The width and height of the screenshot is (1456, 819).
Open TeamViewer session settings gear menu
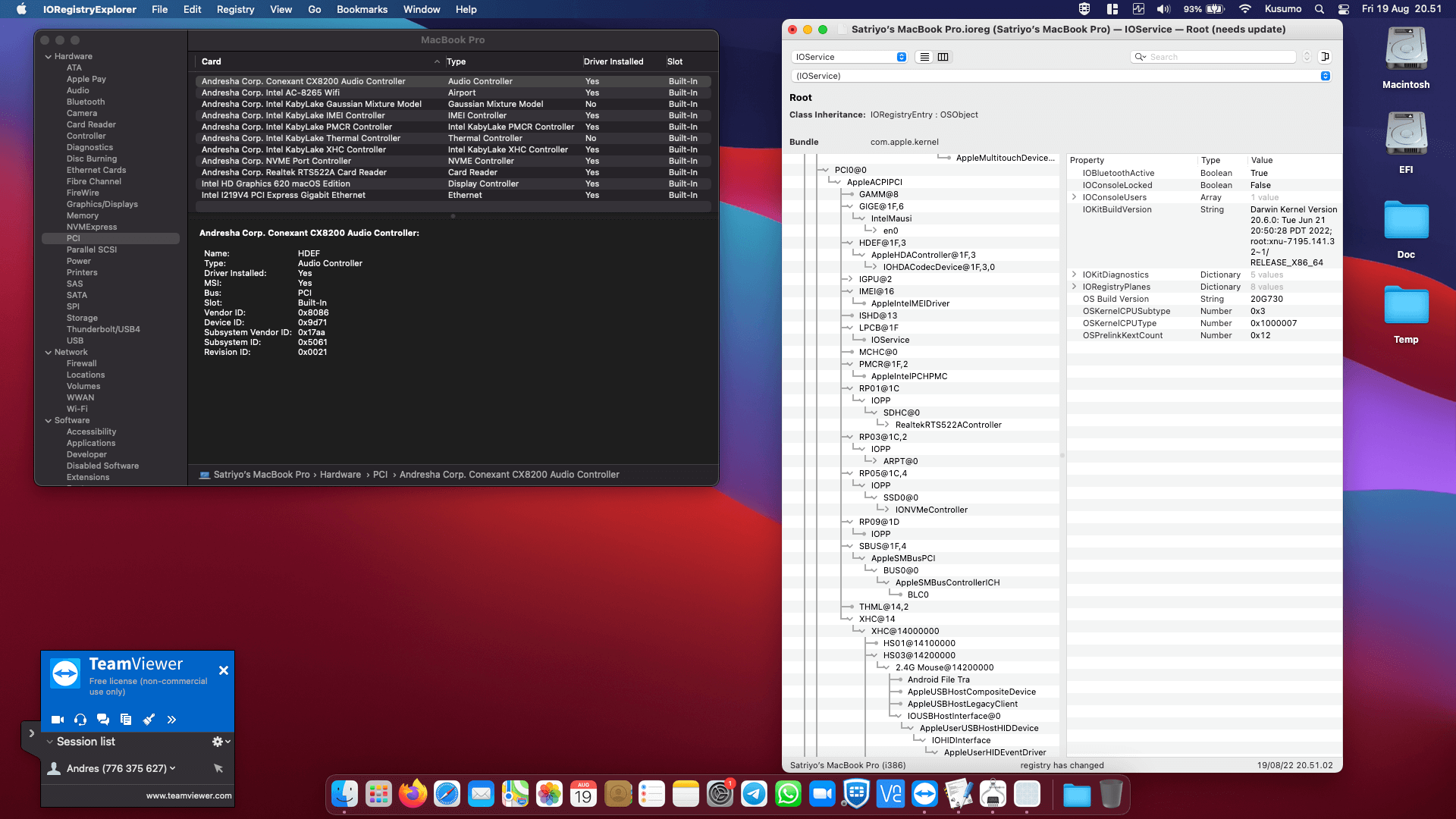[221, 742]
